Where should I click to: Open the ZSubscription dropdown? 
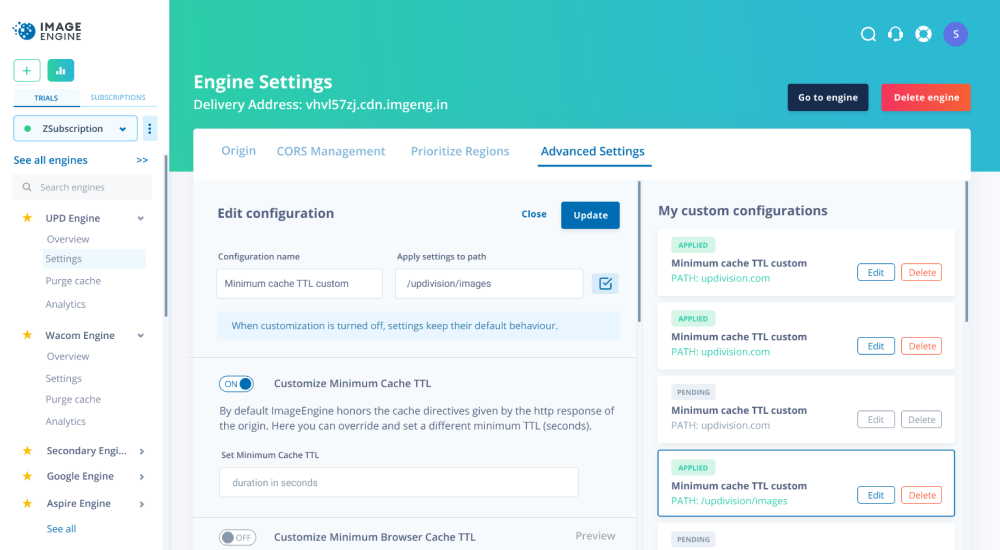[x=75, y=128]
